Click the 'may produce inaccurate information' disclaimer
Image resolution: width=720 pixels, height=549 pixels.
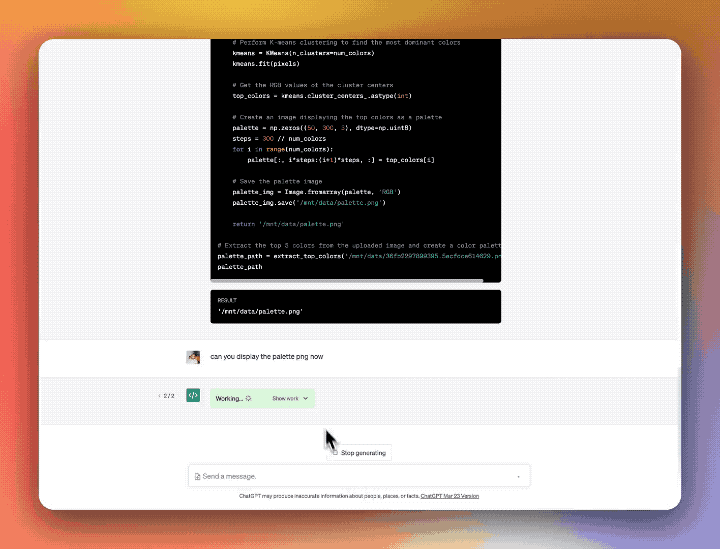(x=329, y=496)
